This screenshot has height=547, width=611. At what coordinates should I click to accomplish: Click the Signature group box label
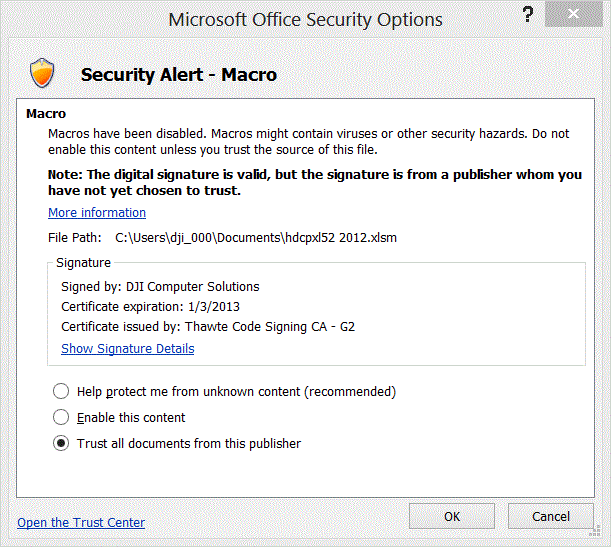point(83,263)
